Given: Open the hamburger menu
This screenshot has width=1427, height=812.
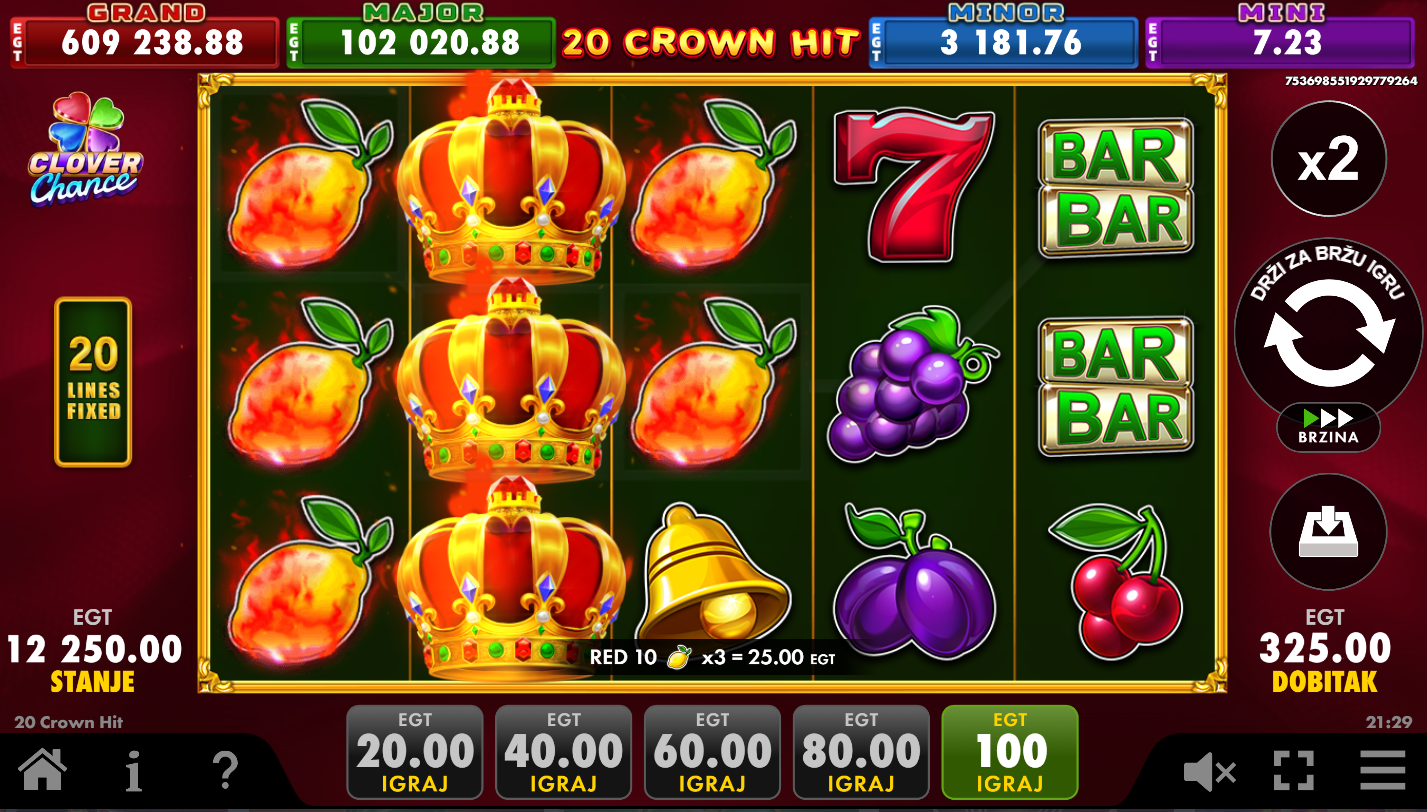Looking at the screenshot, I should [1383, 771].
